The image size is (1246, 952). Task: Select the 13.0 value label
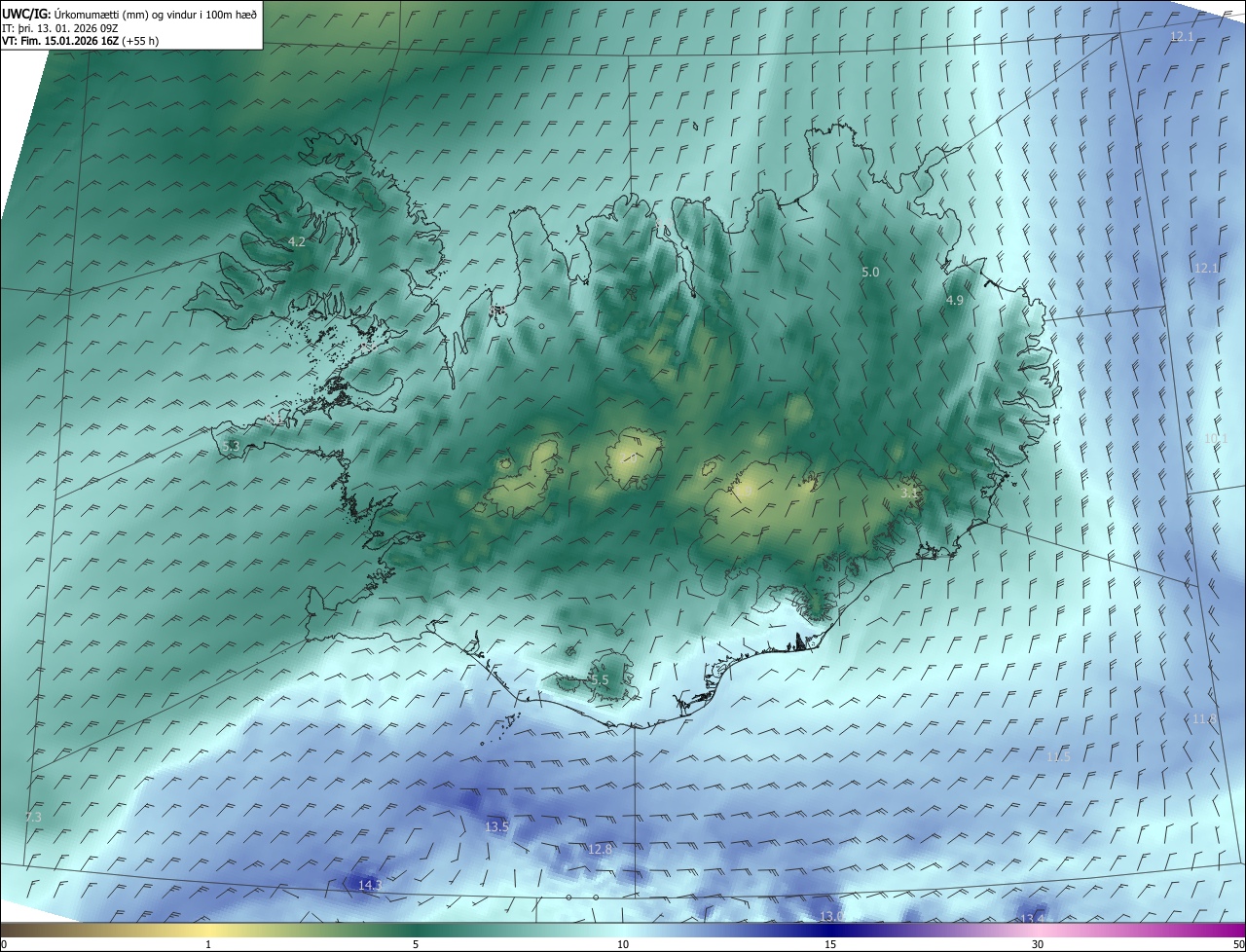[x=830, y=916]
